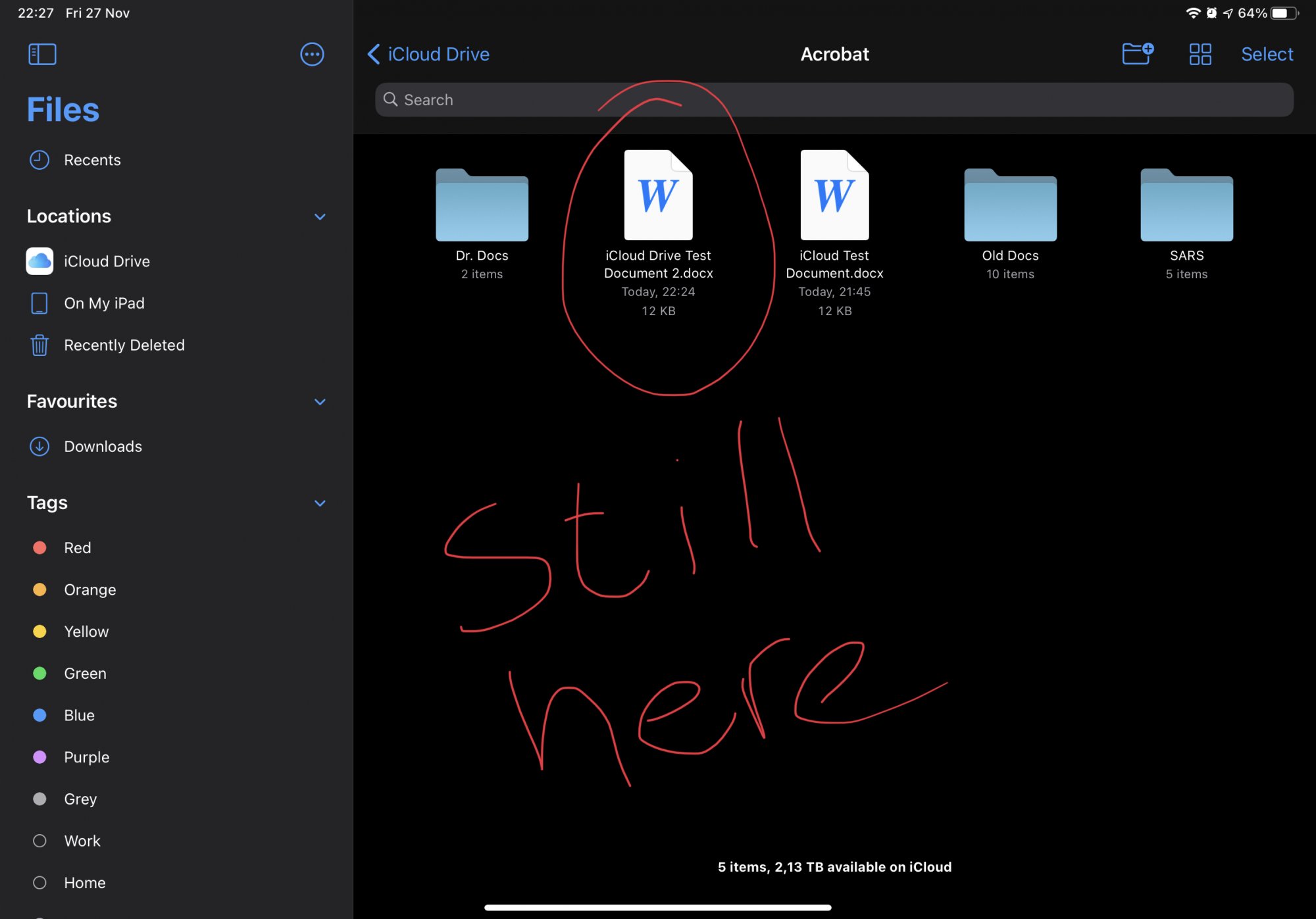Open the SARS folder

(1186, 207)
